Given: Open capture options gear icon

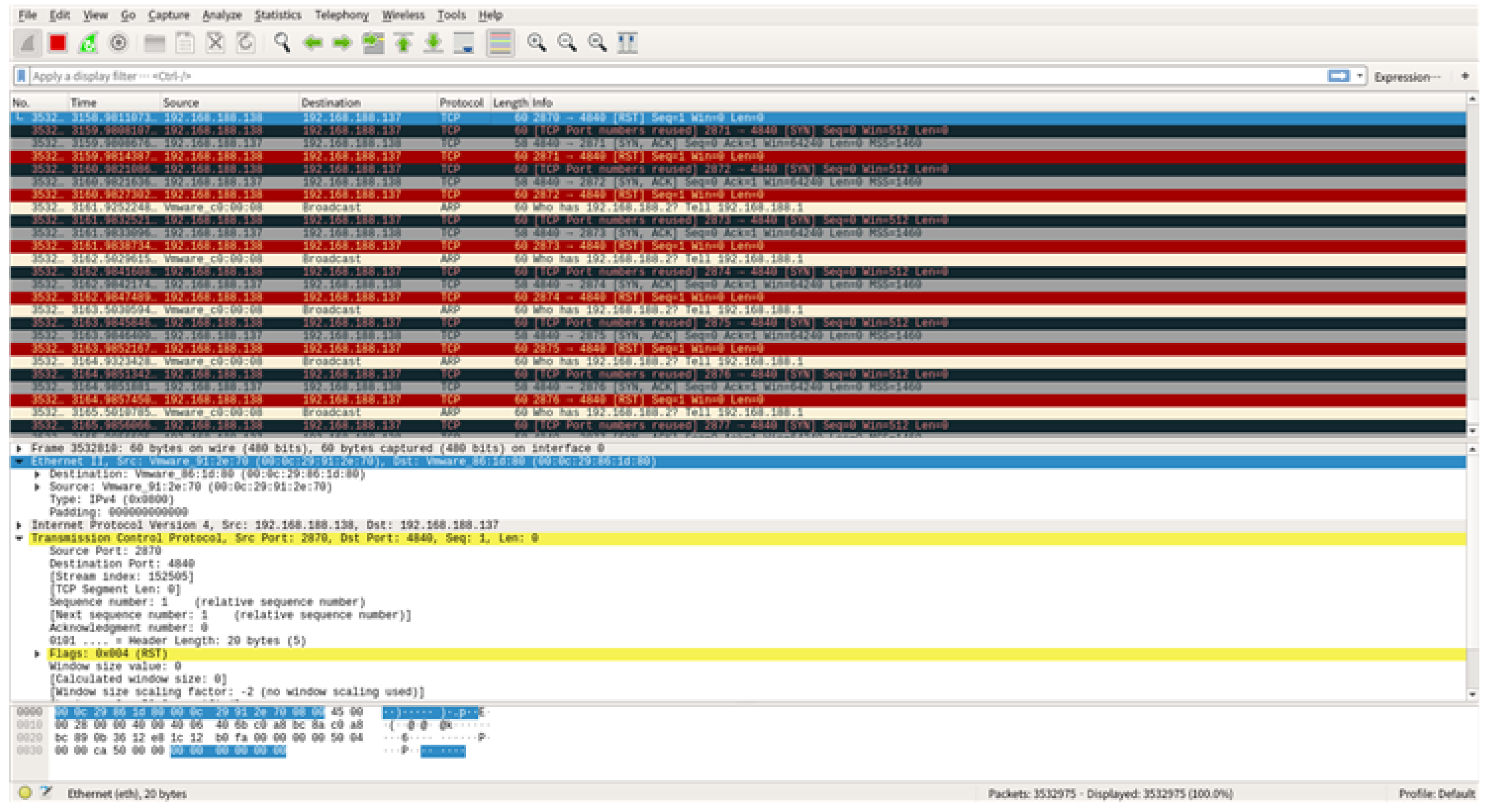Looking at the screenshot, I should pyautogui.click(x=118, y=43).
